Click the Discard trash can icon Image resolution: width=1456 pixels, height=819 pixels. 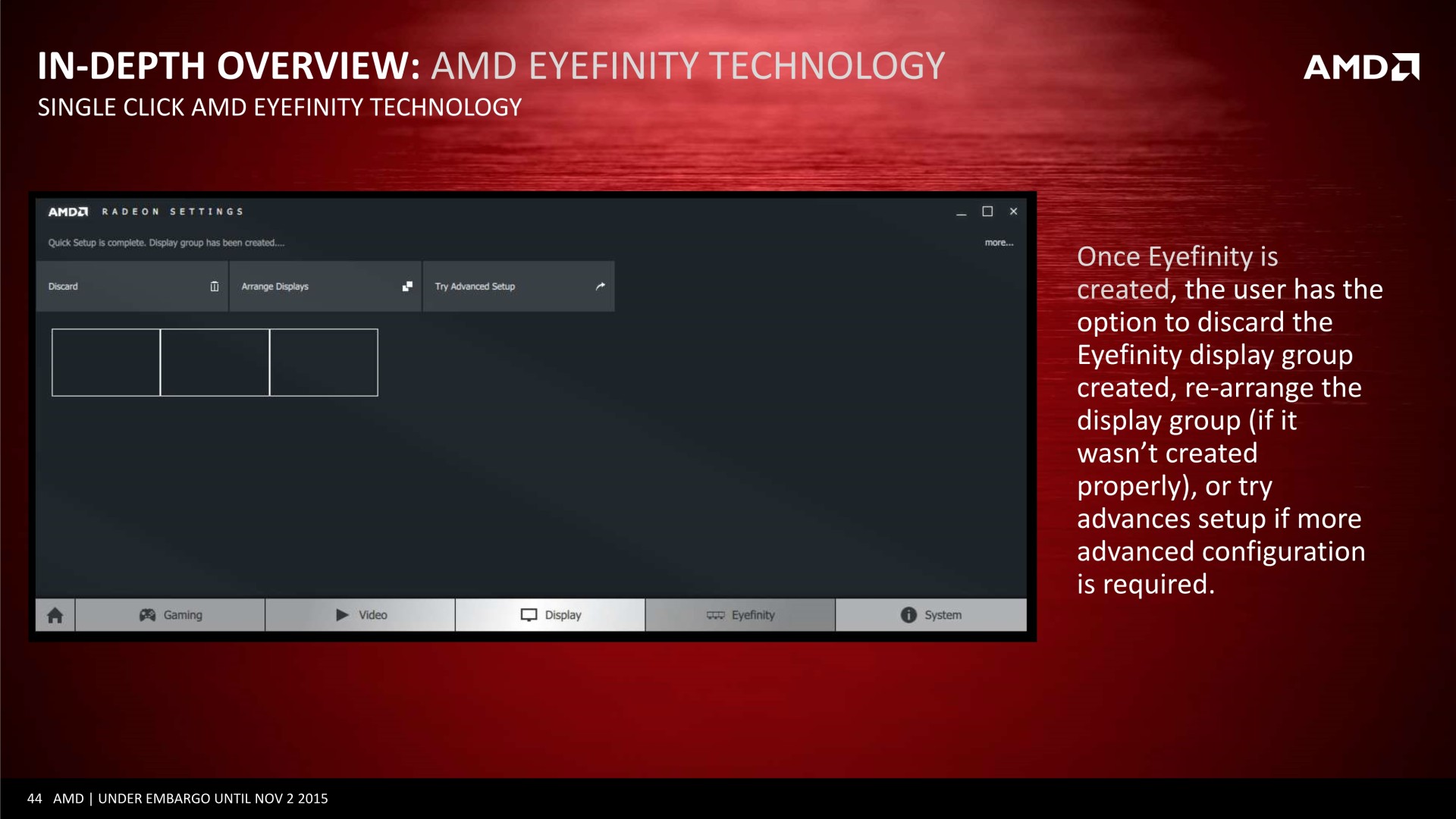(215, 287)
